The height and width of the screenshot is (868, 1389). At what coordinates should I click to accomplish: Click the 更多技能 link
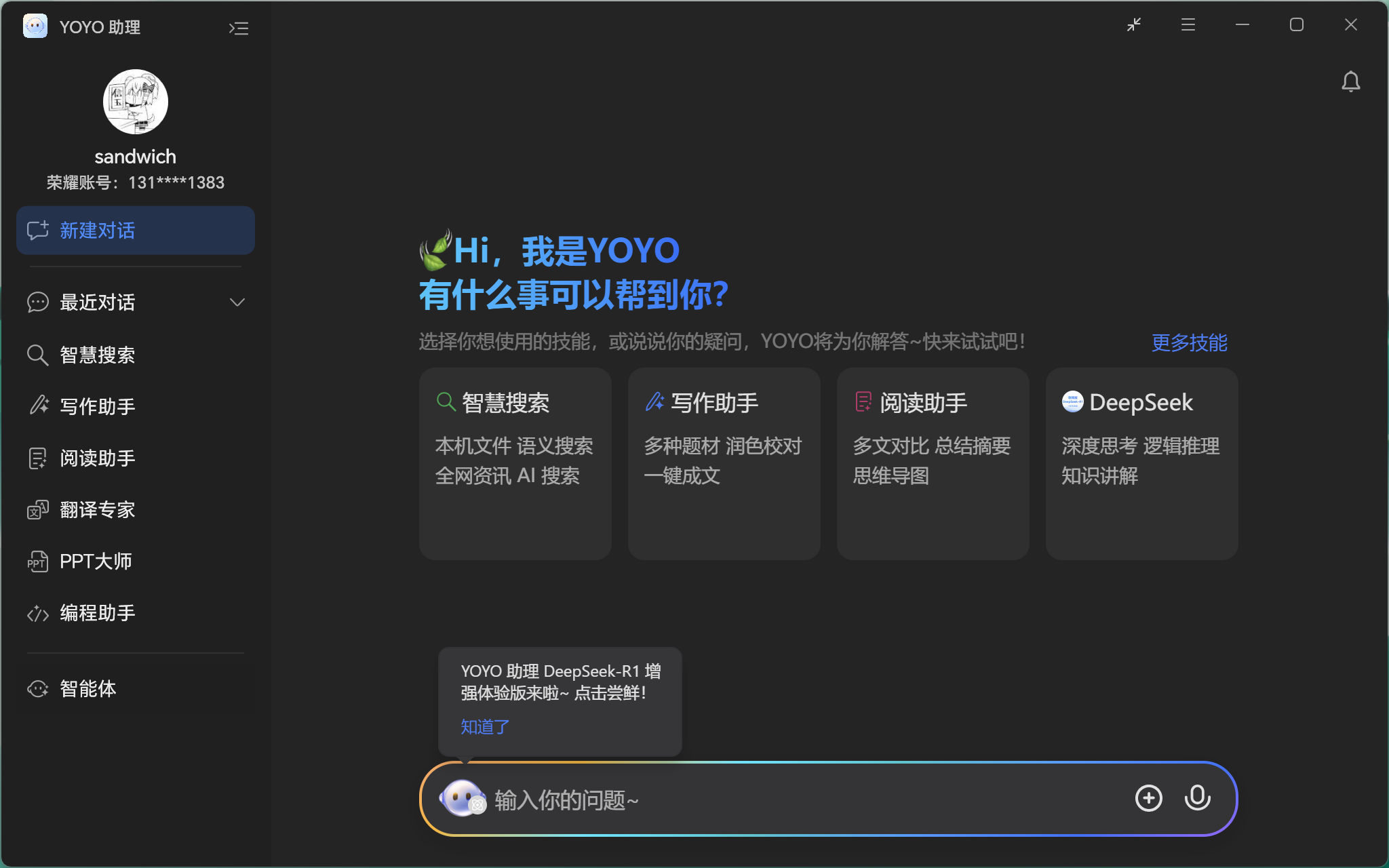click(x=1189, y=342)
